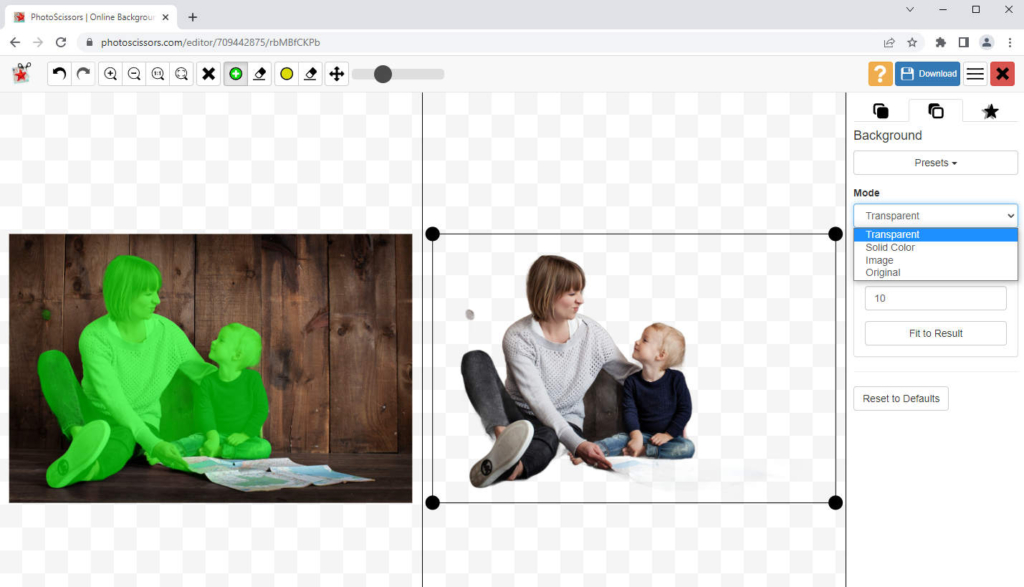Viewport: 1024px width, 587px height.
Task: Select the green foreground marker tool
Action: (235, 73)
